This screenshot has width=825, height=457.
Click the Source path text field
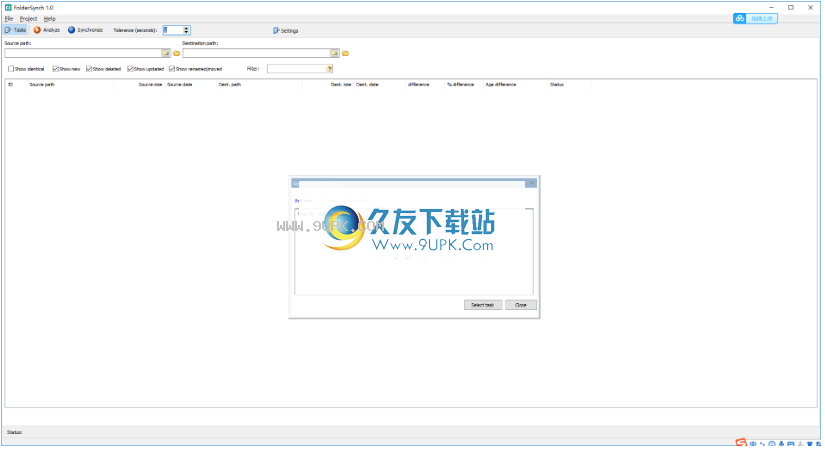[x=83, y=53]
